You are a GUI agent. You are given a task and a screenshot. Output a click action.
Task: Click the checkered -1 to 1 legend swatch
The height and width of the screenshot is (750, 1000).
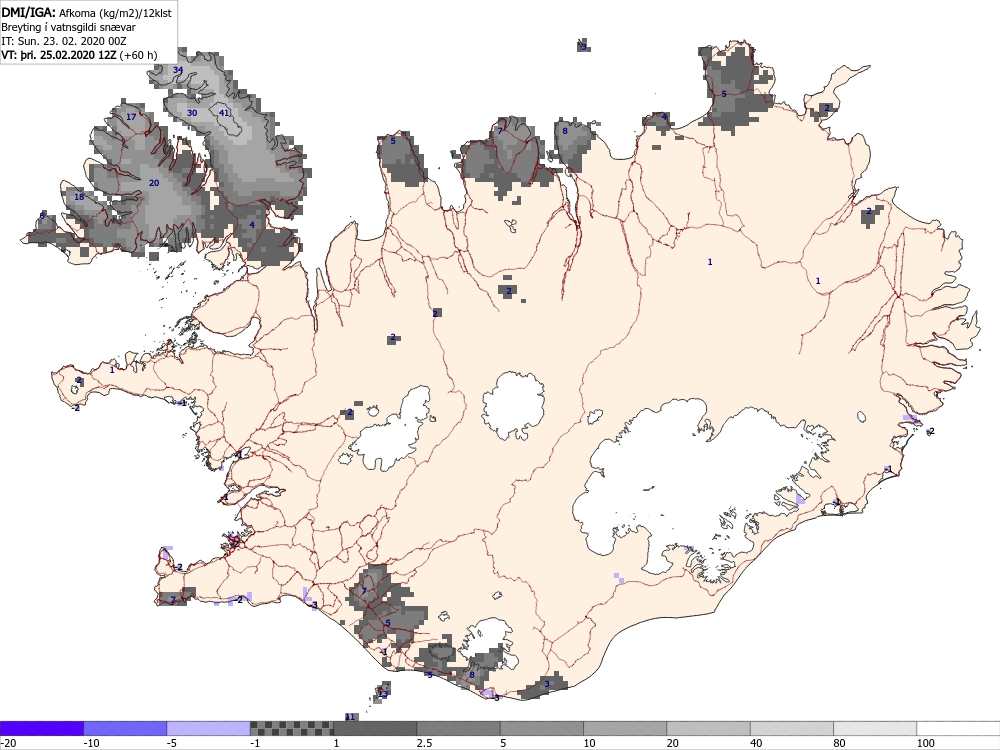[291, 728]
